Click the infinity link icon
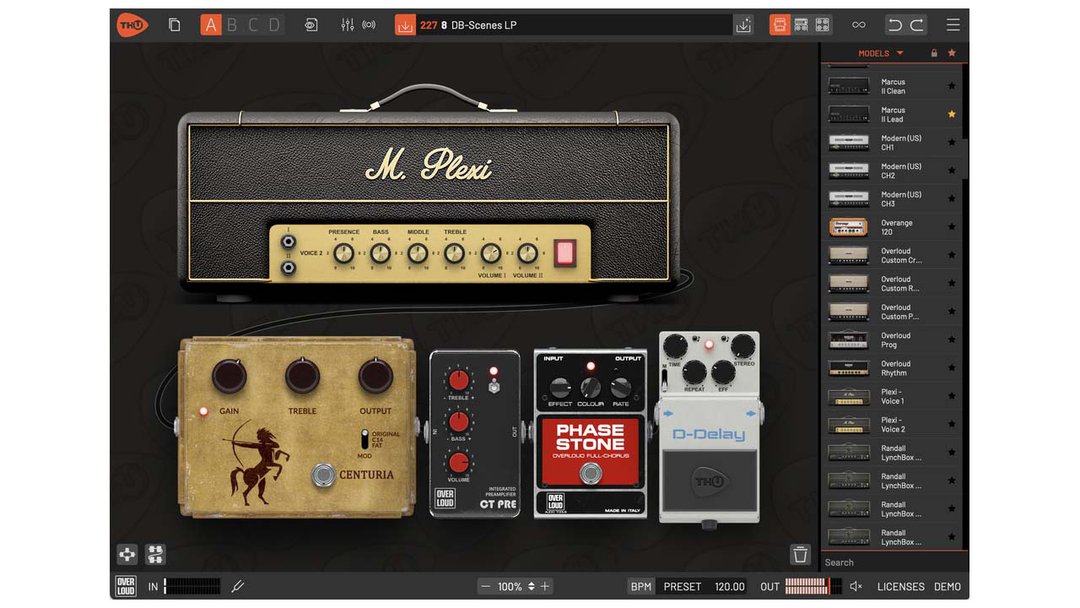Viewport: 1080px width, 608px height. (859, 25)
